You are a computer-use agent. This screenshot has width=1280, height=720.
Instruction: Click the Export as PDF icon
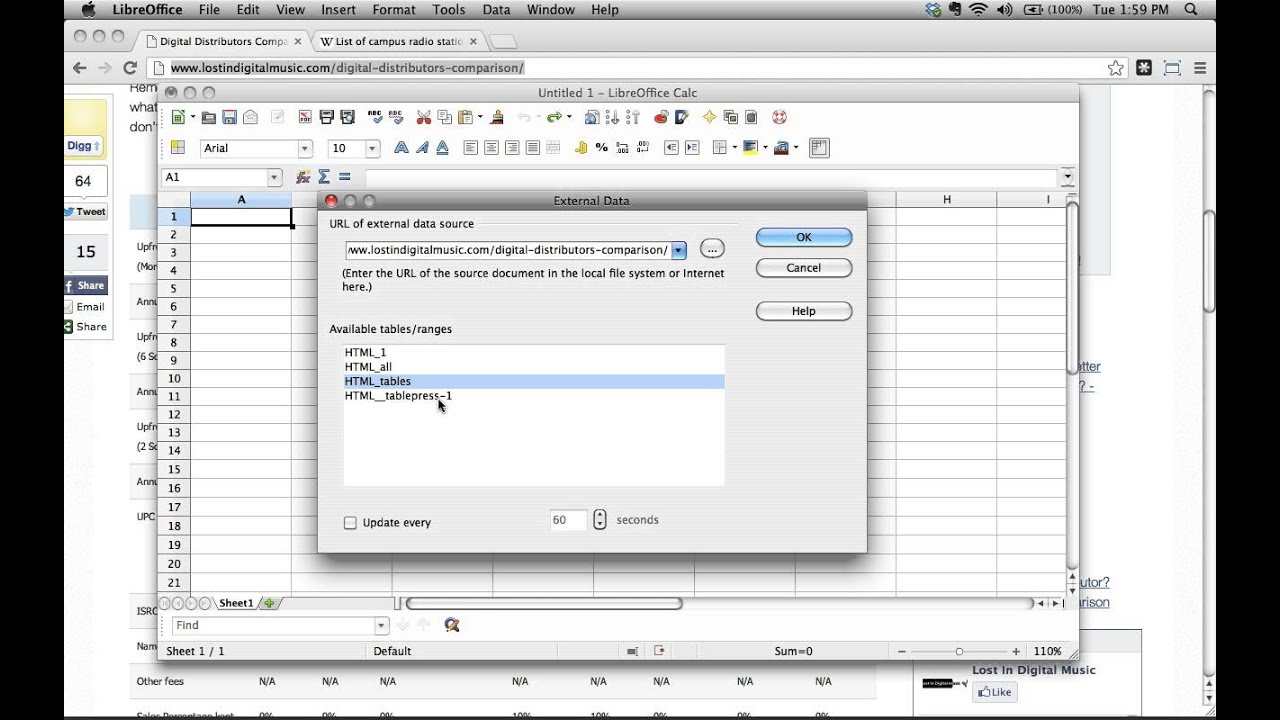point(304,117)
